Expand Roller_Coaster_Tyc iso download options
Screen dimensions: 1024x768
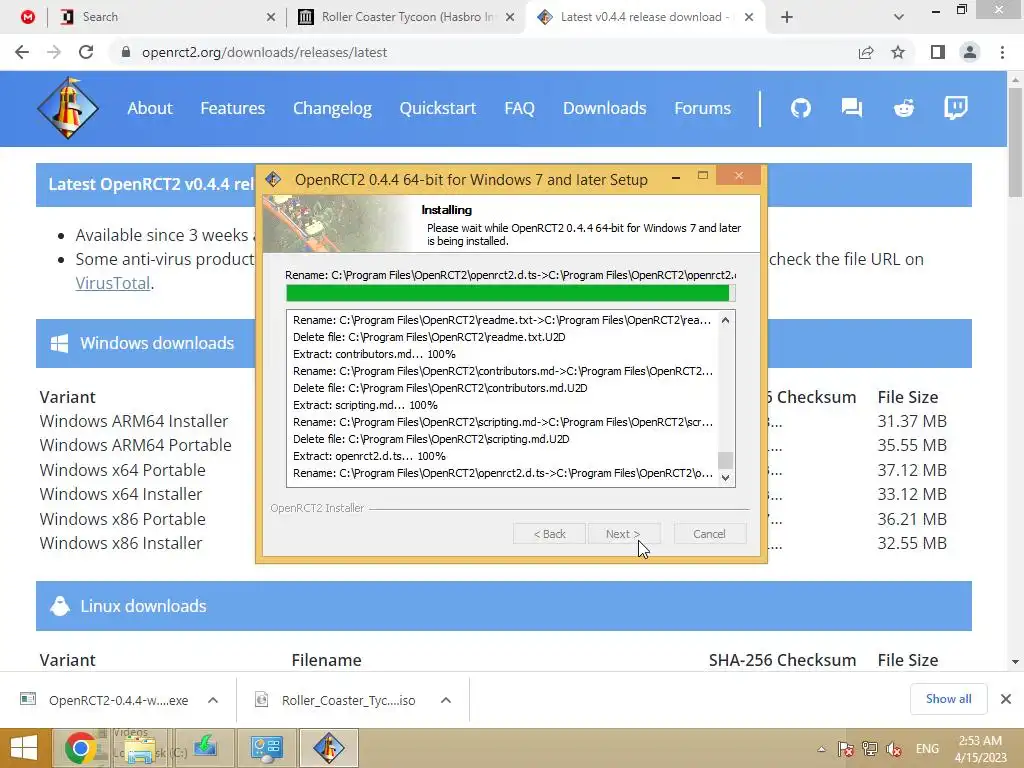pos(446,700)
